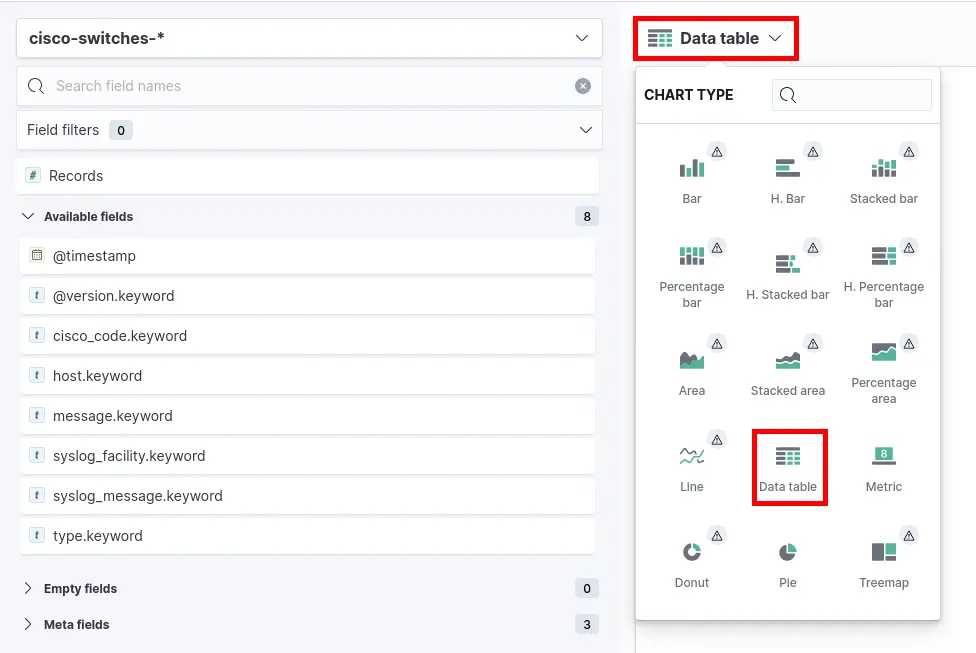Collapse the Available fields section

click(28, 216)
